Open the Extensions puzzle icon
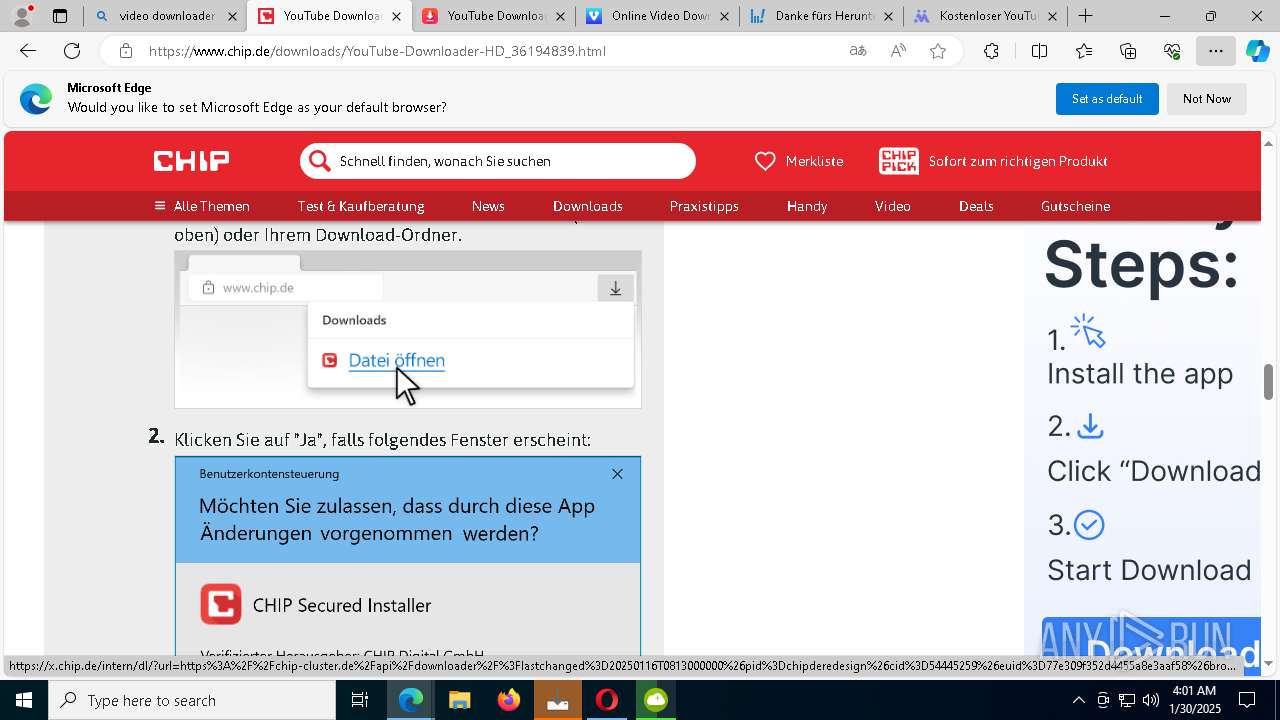Screen dimensions: 1280x720 click(991, 51)
